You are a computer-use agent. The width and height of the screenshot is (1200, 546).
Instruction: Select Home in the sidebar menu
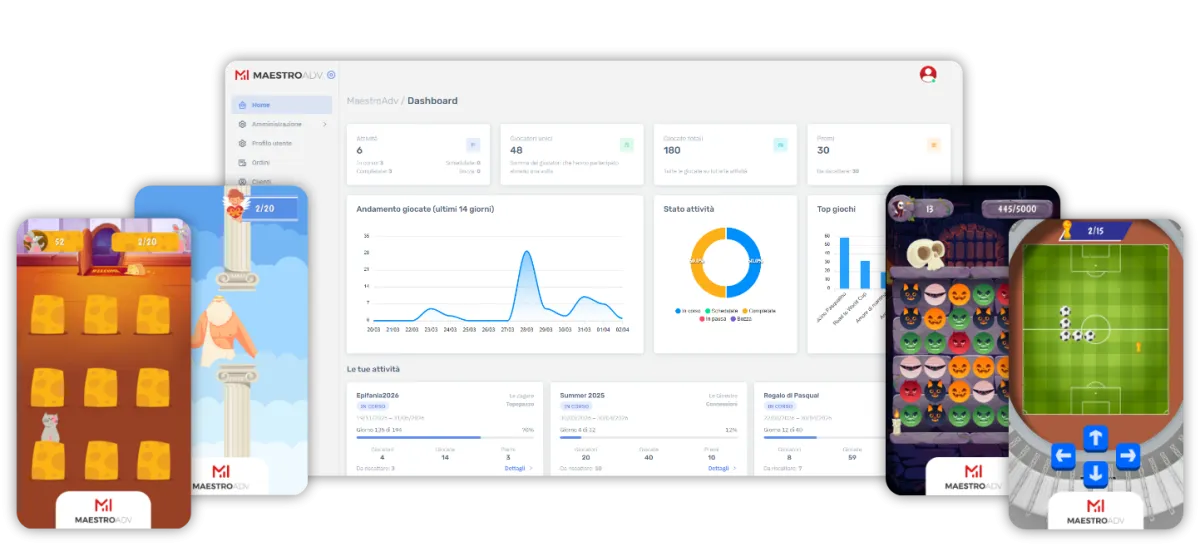(x=260, y=105)
